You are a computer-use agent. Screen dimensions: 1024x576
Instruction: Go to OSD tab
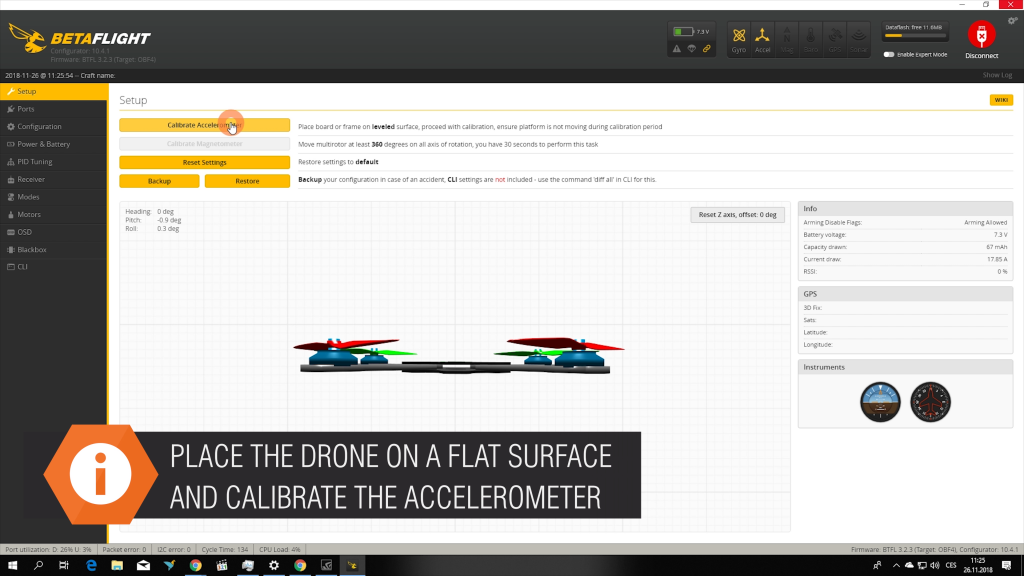point(54,232)
